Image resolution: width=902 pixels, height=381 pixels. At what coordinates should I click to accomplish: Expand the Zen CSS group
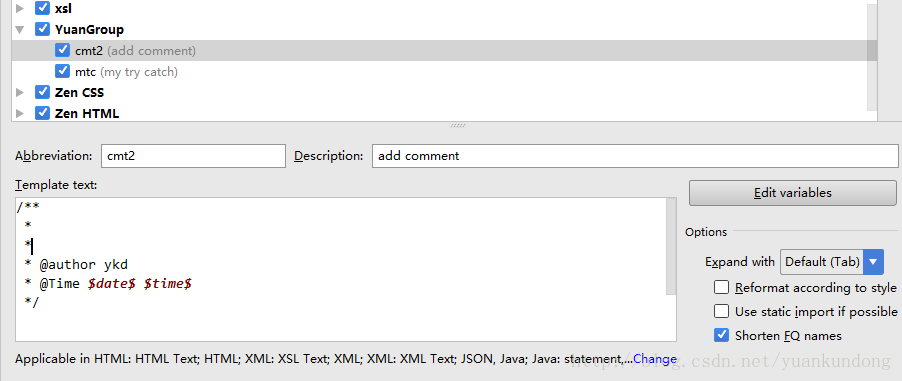[x=20, y=92]
